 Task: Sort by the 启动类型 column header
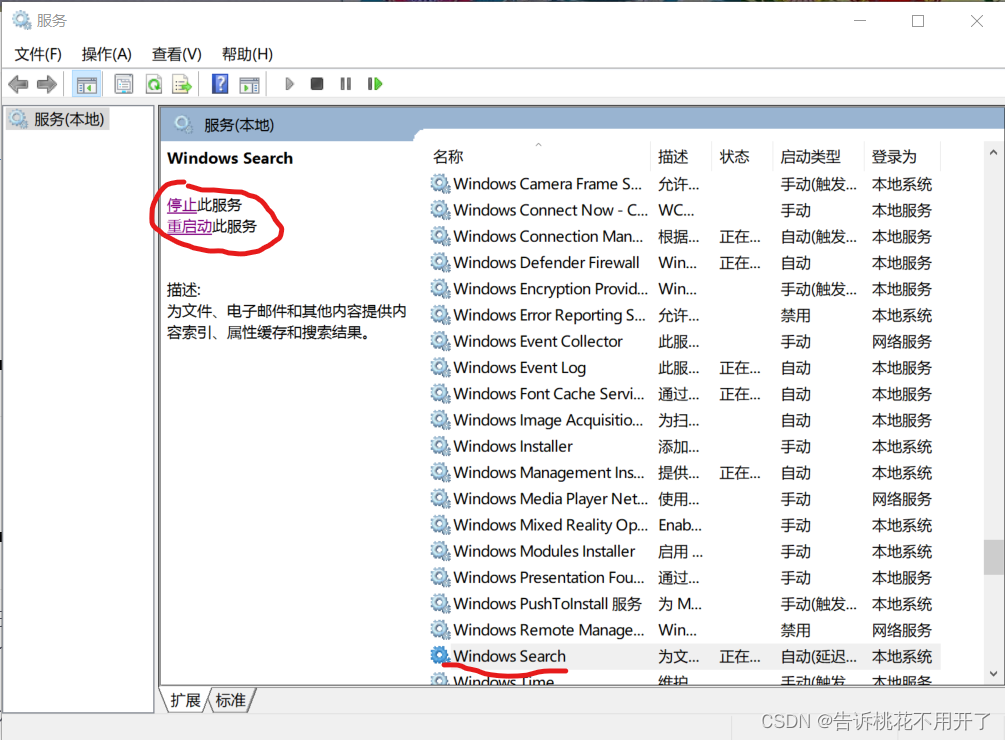coord(810,157)
